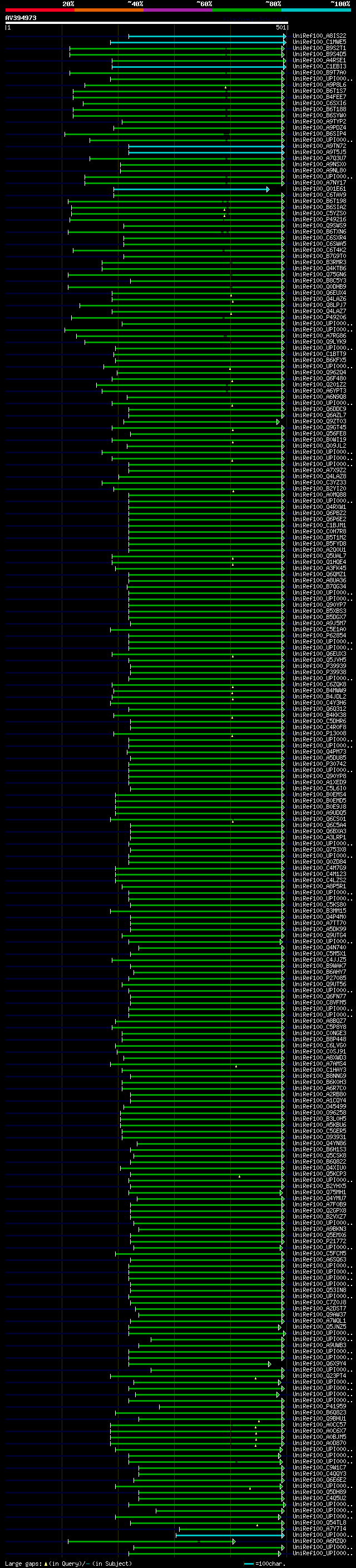
Task: Open the UniRef100_A7RG86 entry
Action: pyautogui.click(x=319, y=335)
